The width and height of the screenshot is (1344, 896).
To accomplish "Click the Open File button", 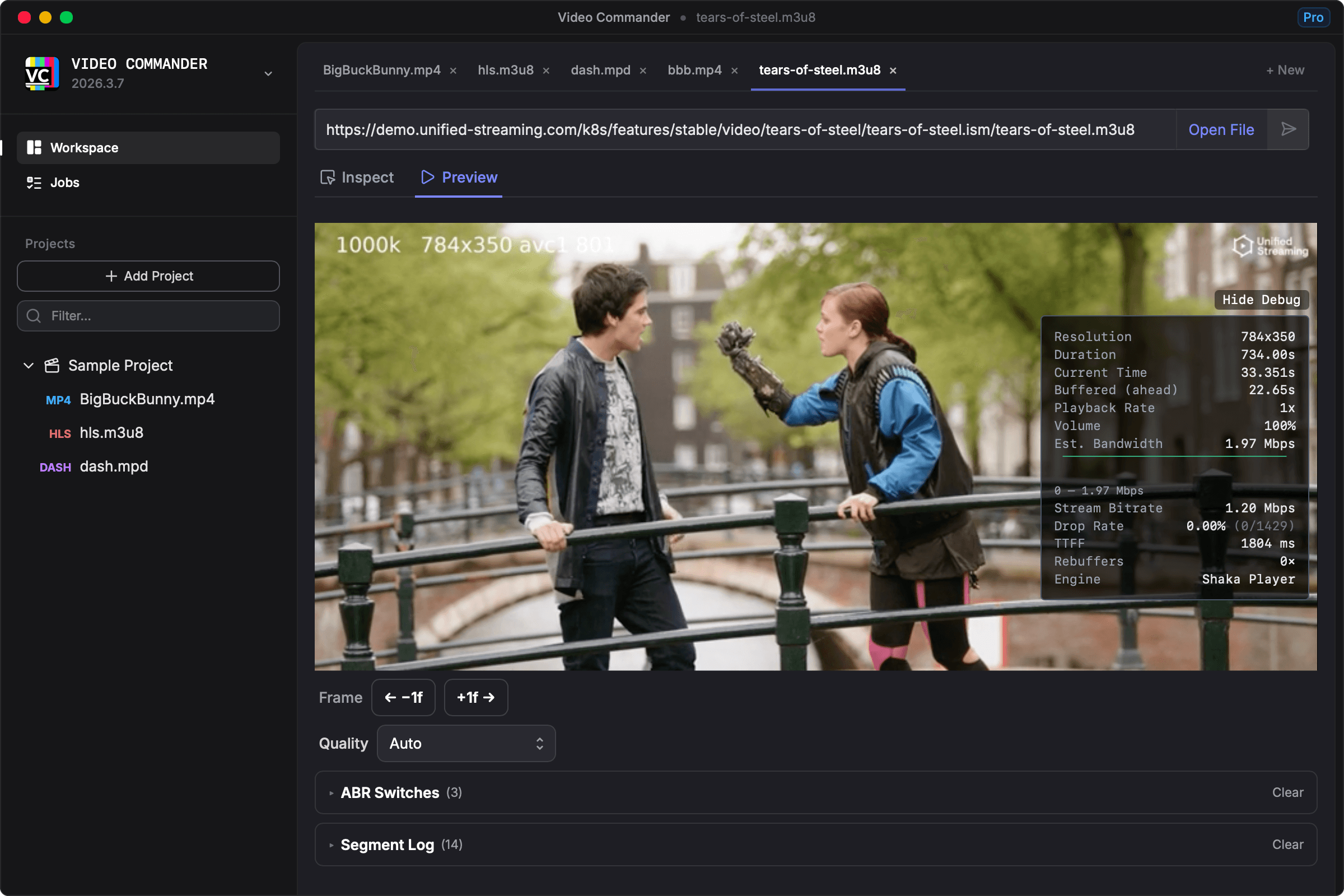I will [x=1221, y=129].
